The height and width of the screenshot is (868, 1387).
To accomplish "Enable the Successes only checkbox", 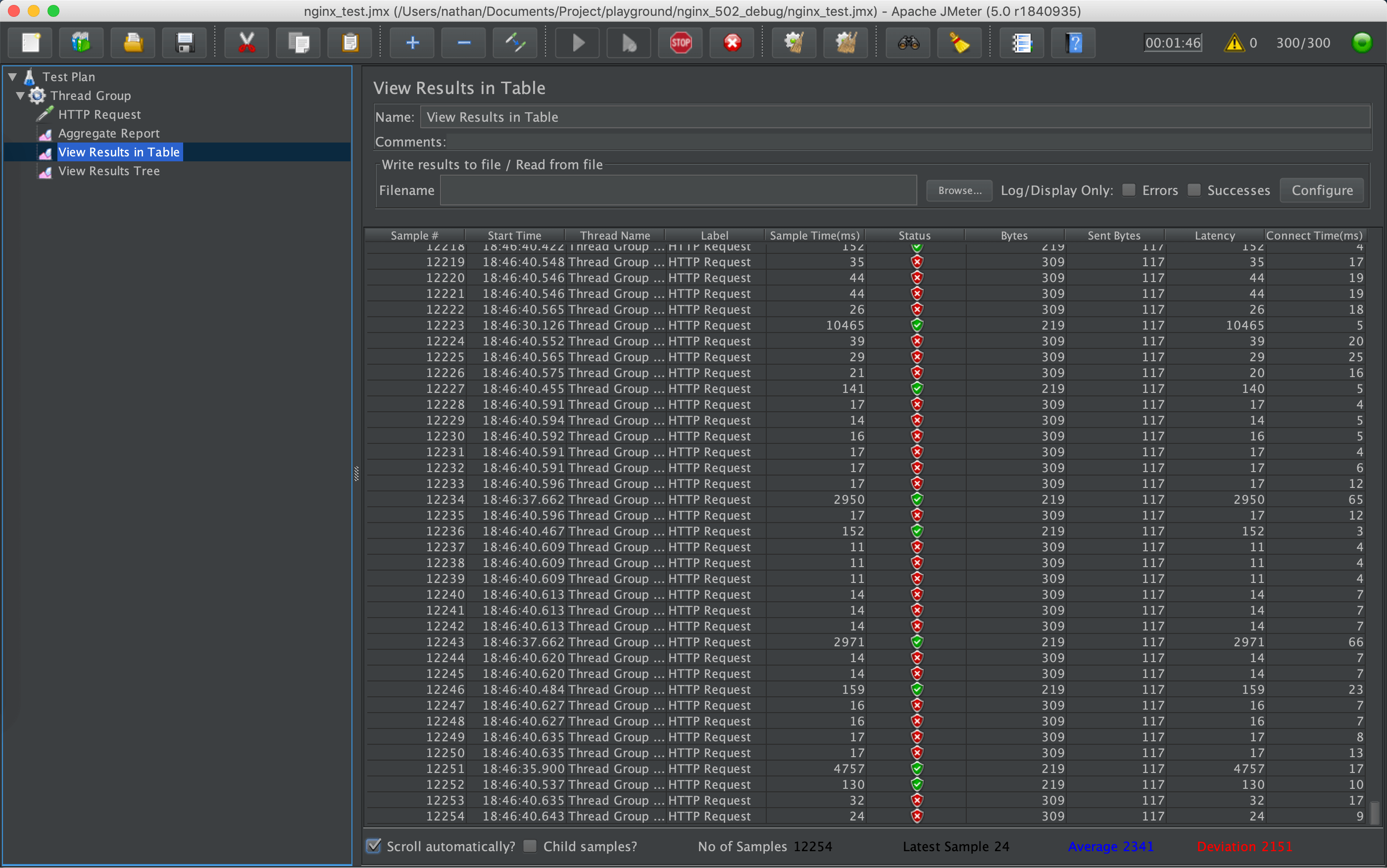I will tap(1194, 190).
